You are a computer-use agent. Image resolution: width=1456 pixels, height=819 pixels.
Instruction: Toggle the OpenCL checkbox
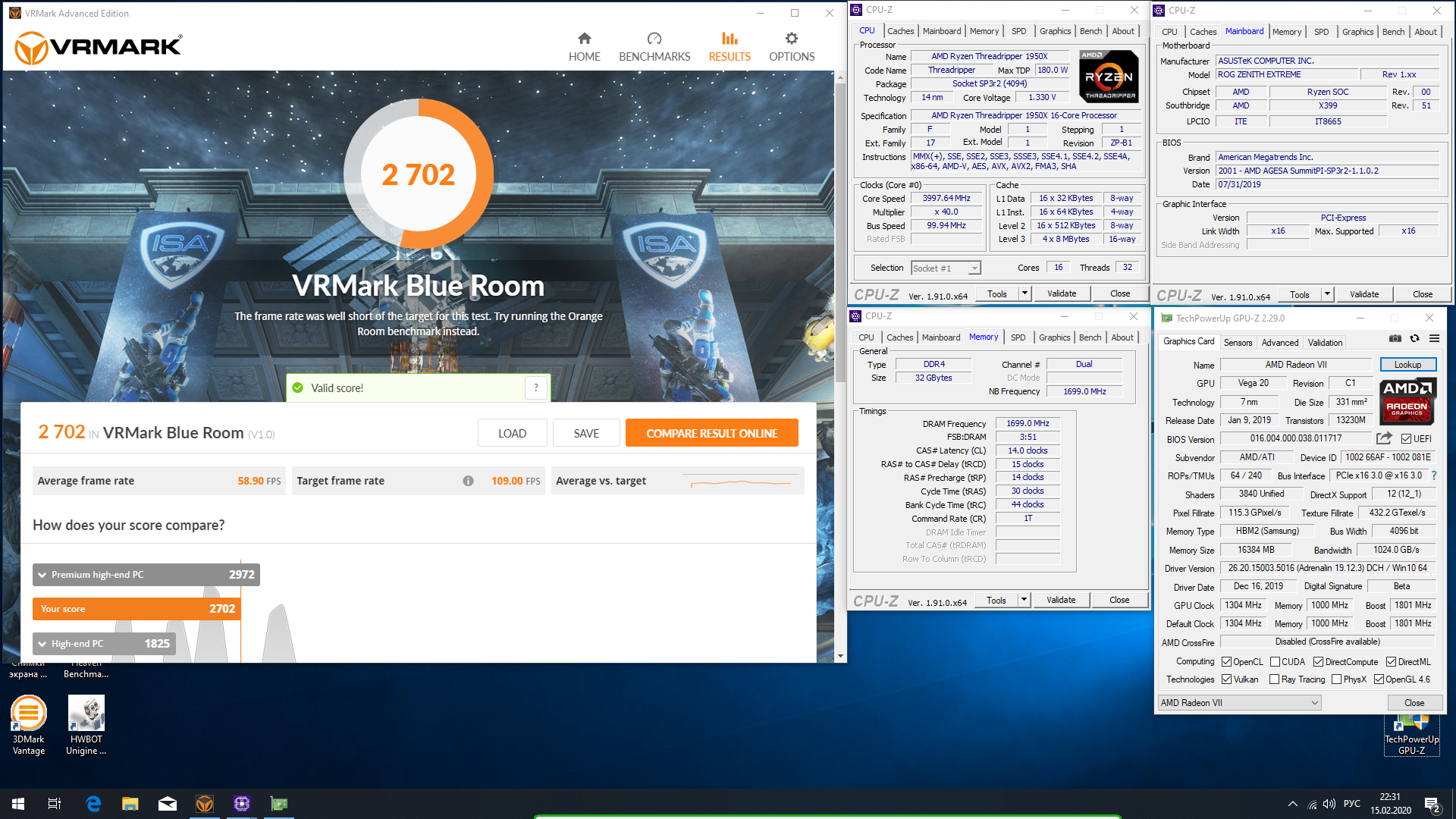[1226, 662]
